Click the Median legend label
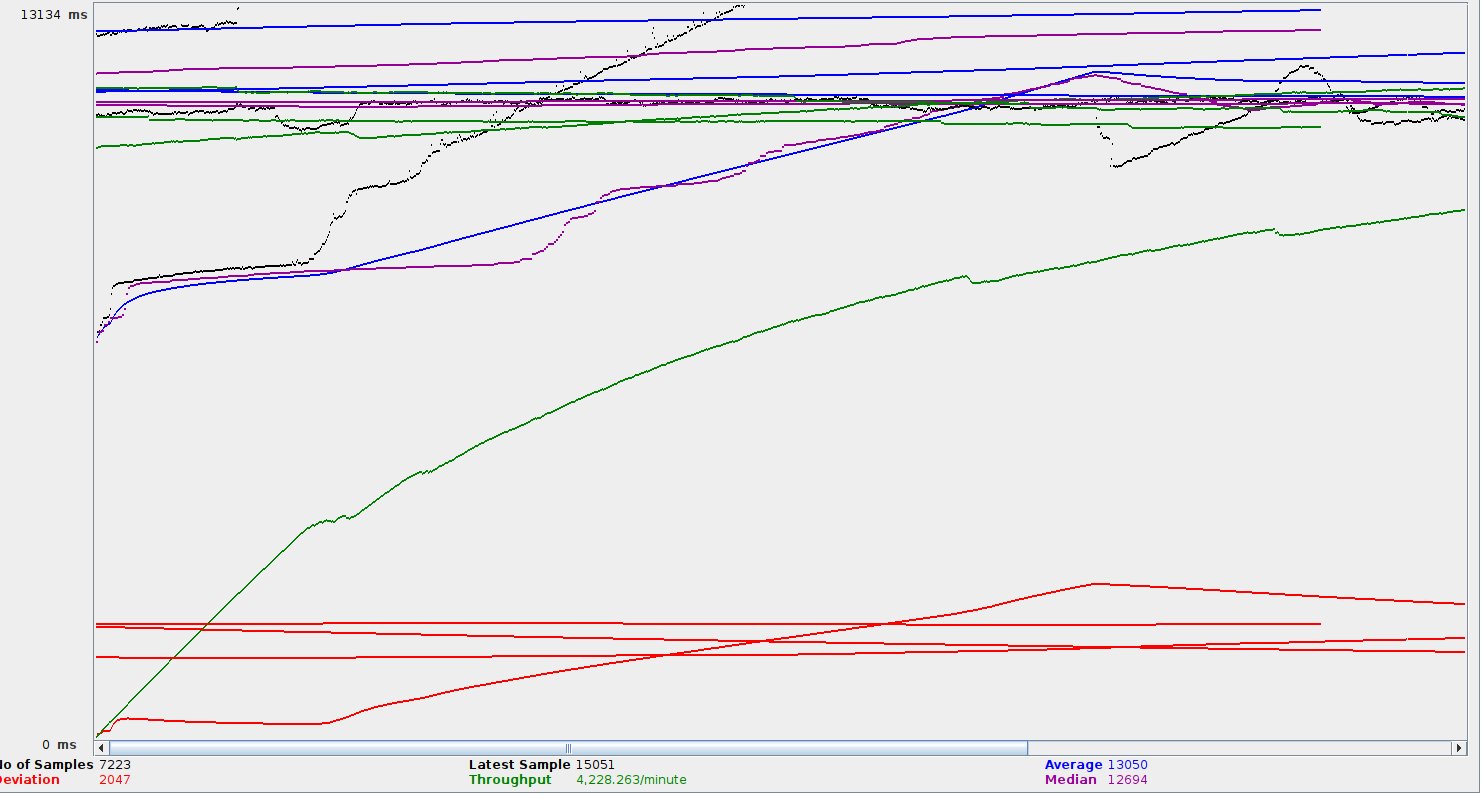 coord(1070,780)
